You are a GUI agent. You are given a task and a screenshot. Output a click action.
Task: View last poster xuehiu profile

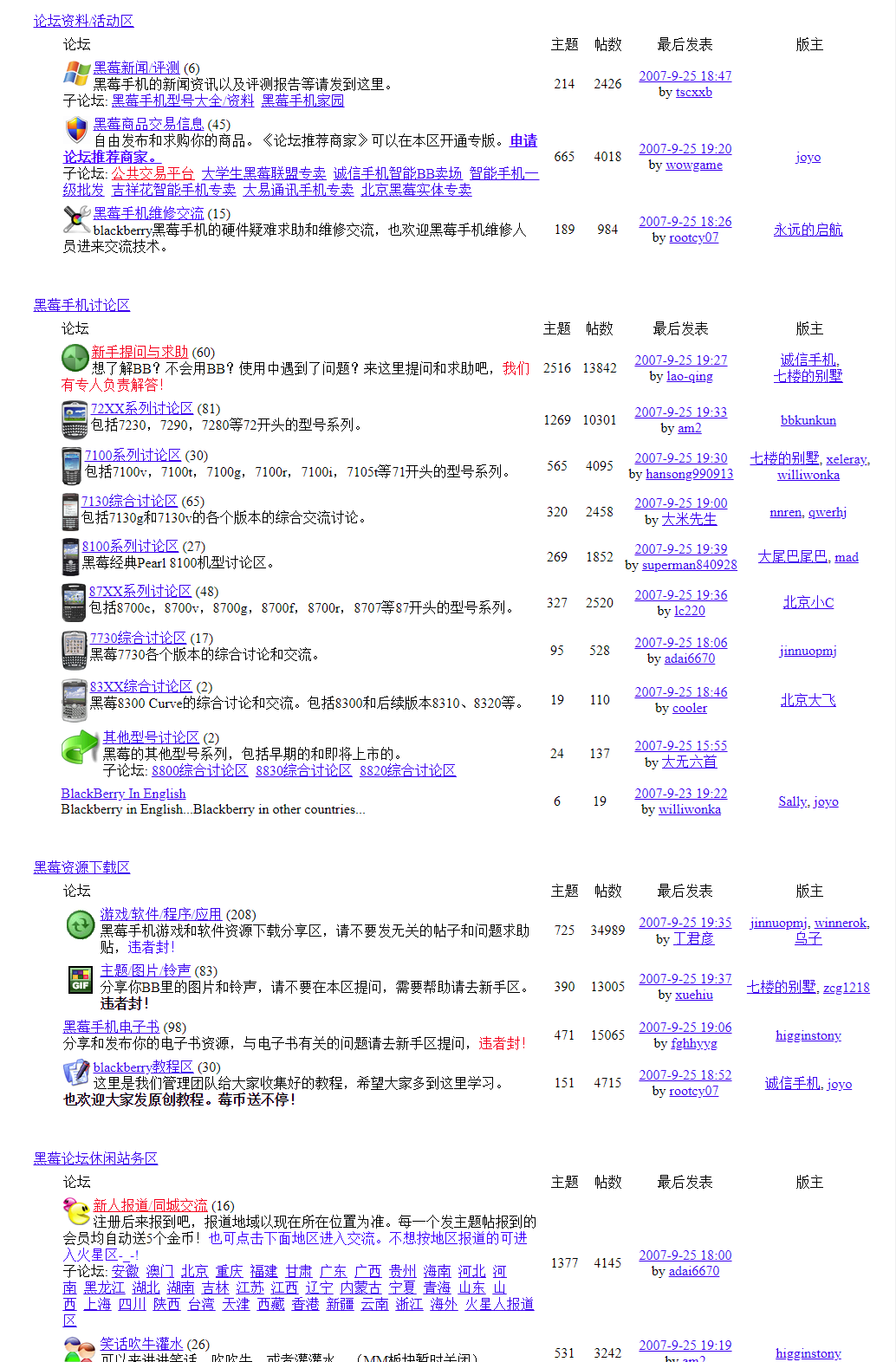[694, 995]
